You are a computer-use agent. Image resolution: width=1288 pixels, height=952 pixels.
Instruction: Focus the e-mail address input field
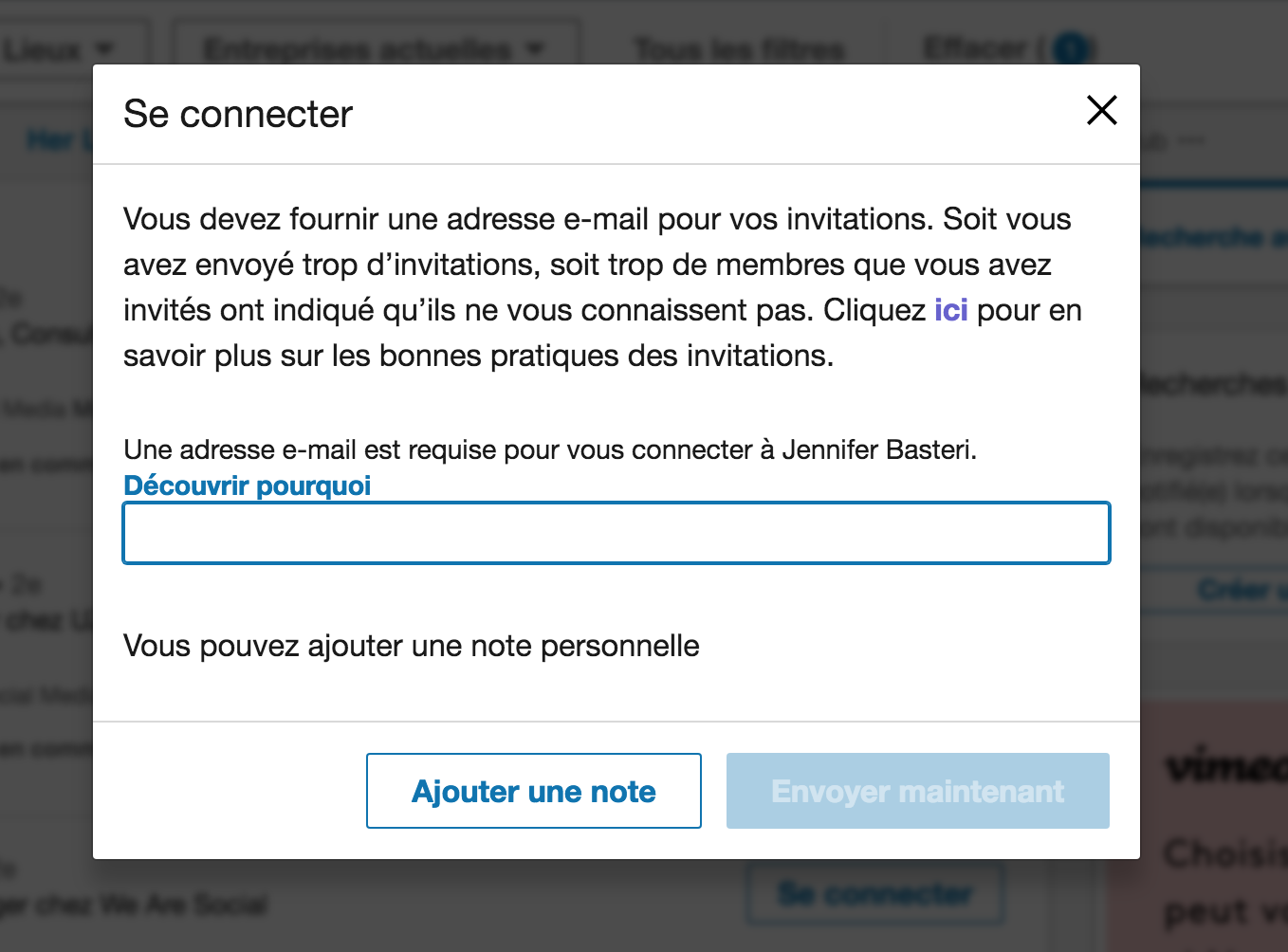coord(616,533)
